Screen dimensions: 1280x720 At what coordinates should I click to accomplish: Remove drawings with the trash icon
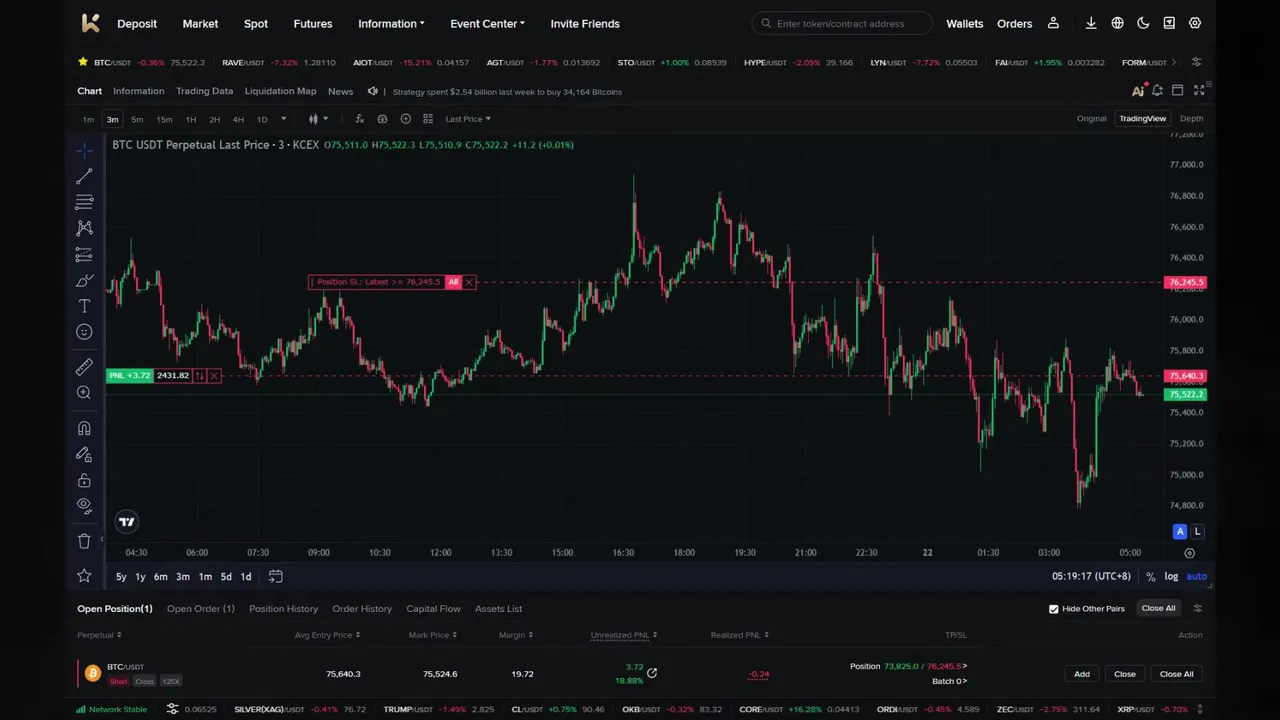tap(84, 541)
